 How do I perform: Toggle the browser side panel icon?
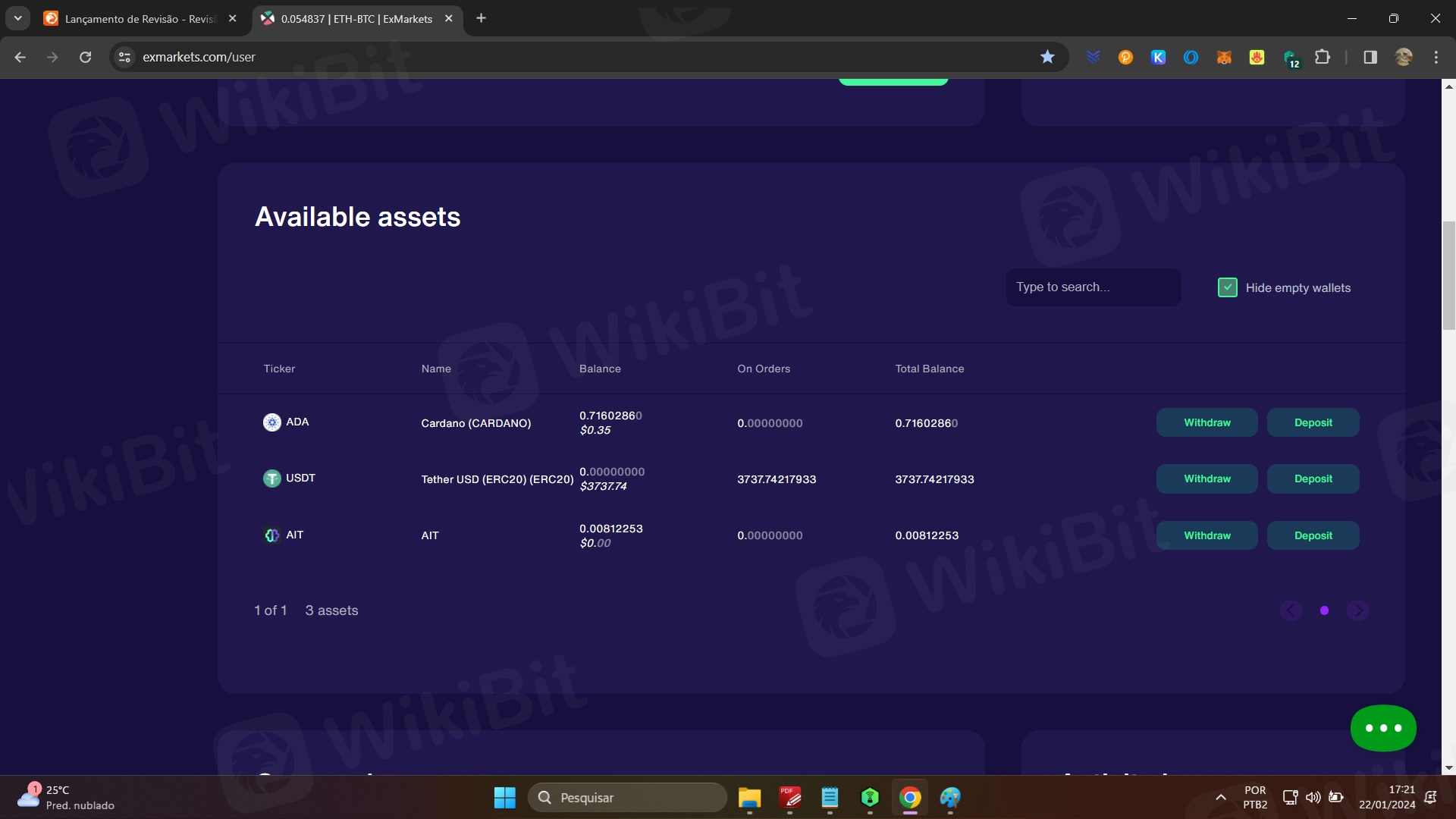pos(1370,57)
